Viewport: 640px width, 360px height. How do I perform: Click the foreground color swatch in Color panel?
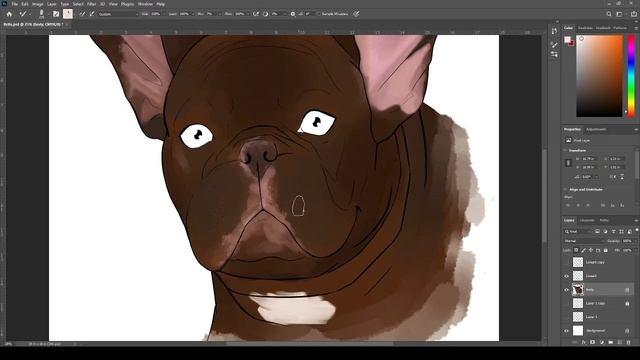click(567, 40)
